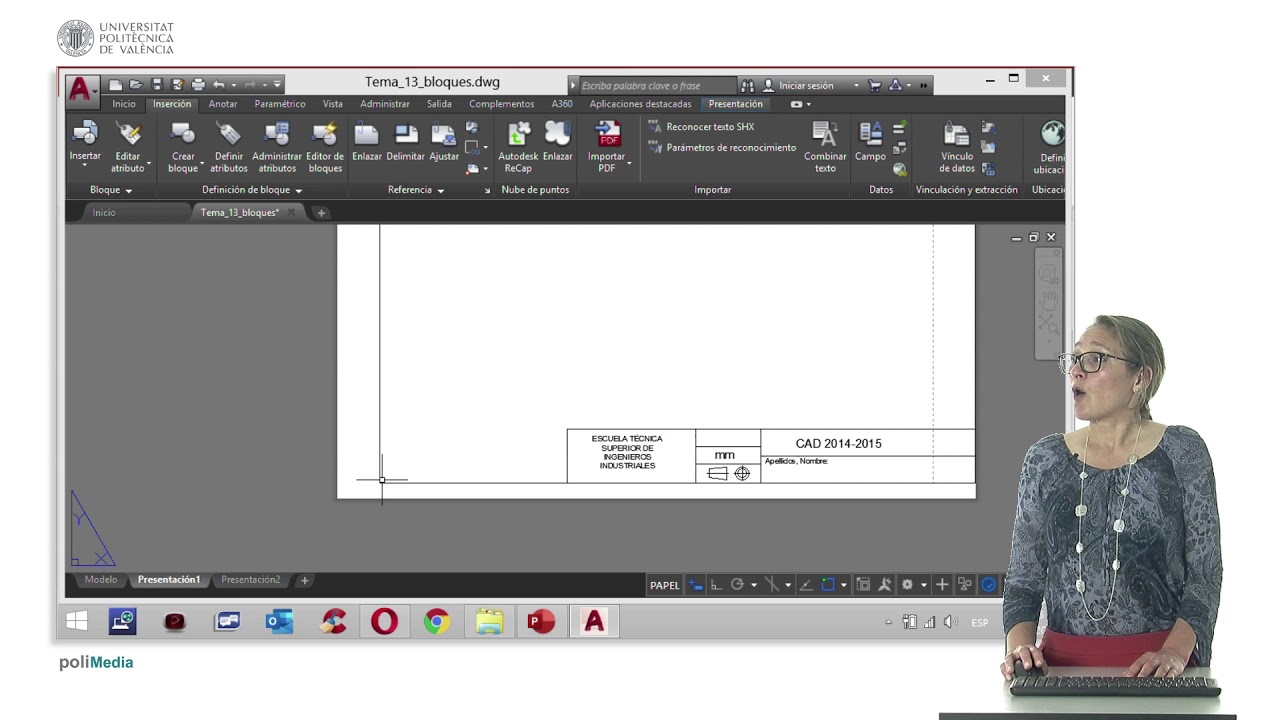
Task: Select the Combinar texto tool
Action: 825,147
